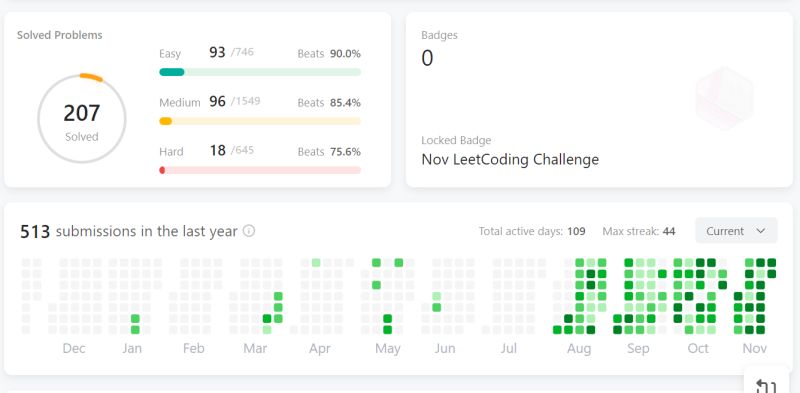Click the Hard difficulty label
This screenshot has width=800, height=393.
tap(171, 152)
